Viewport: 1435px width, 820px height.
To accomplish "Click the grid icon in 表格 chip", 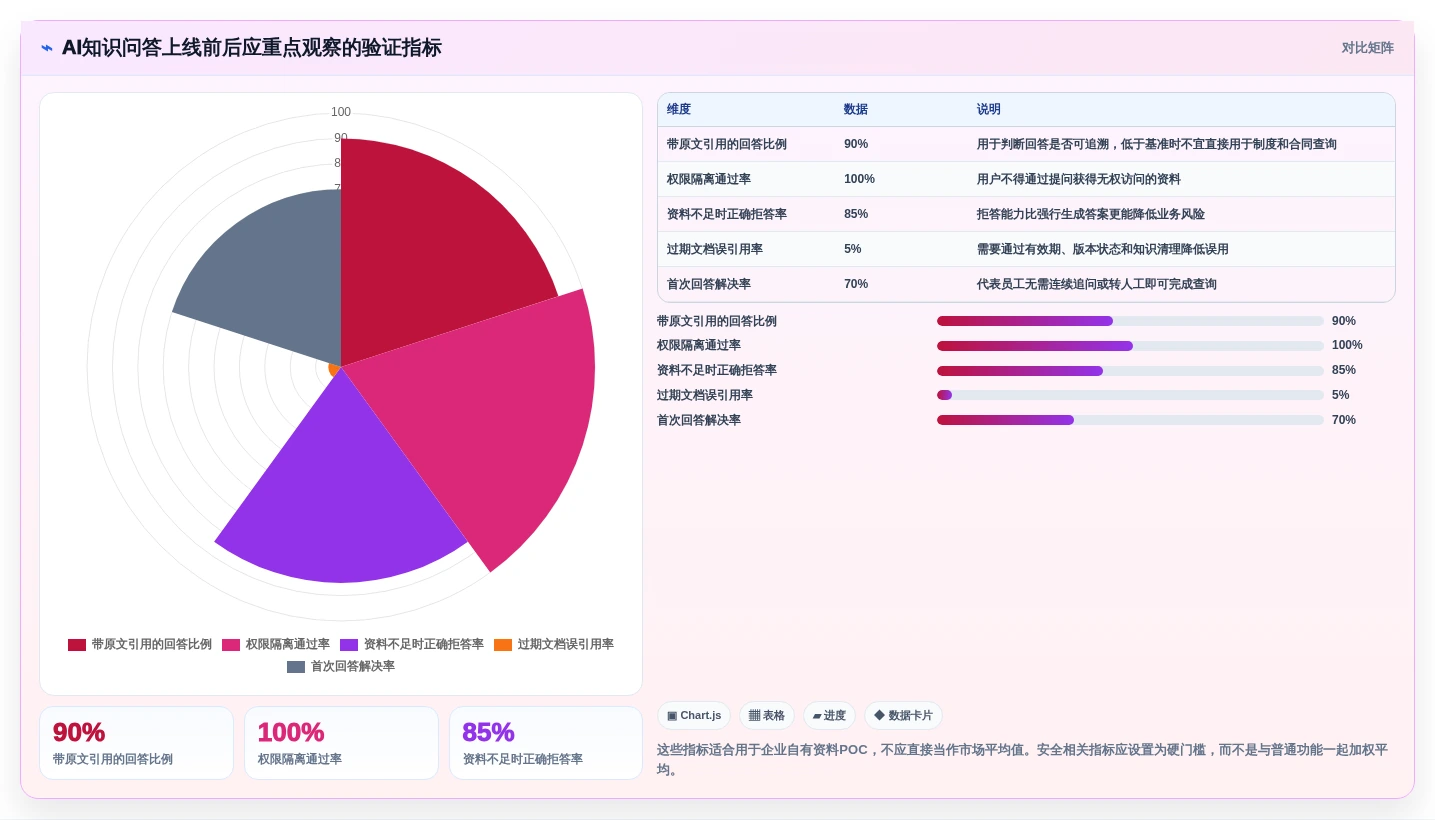I will point(754,716).
